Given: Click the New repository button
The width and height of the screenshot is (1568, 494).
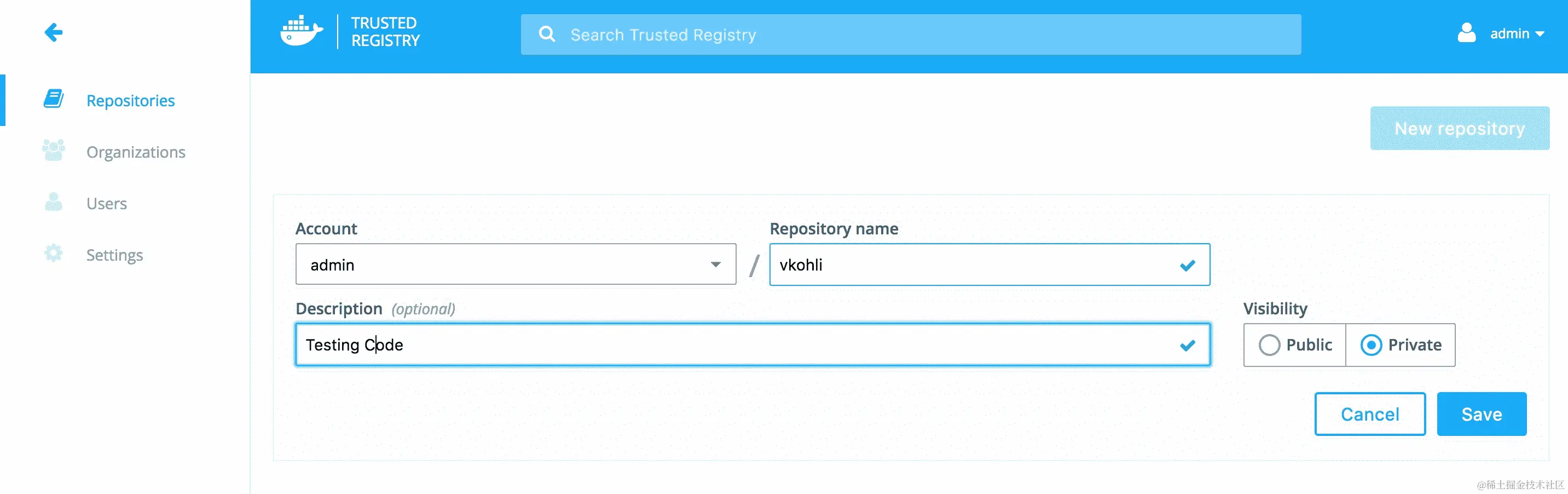Looking at the screenshot, I should click(1460, 128).
